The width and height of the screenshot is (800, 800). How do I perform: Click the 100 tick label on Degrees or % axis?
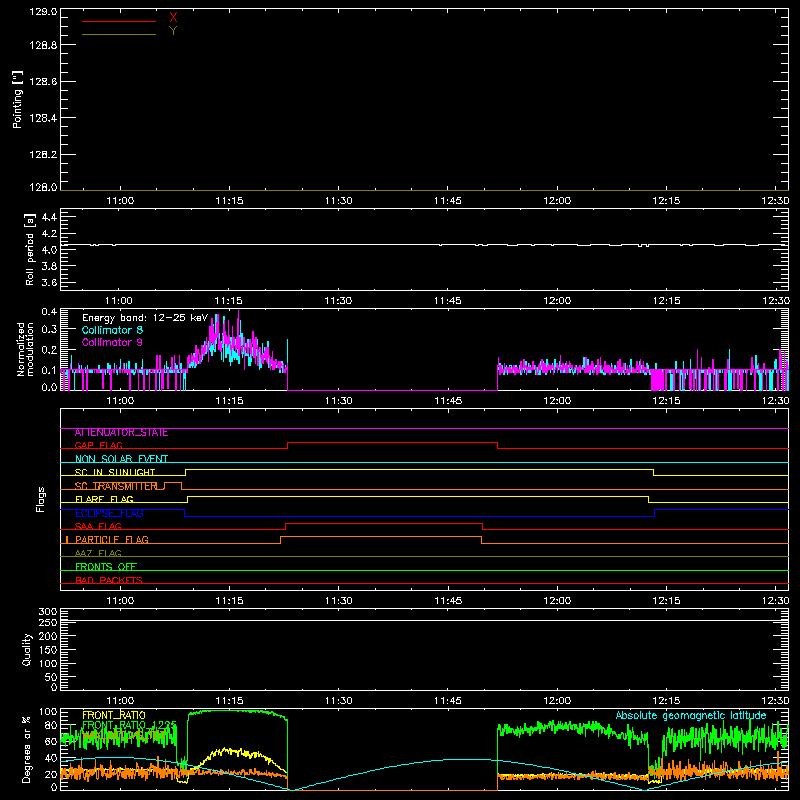point(47,712)
